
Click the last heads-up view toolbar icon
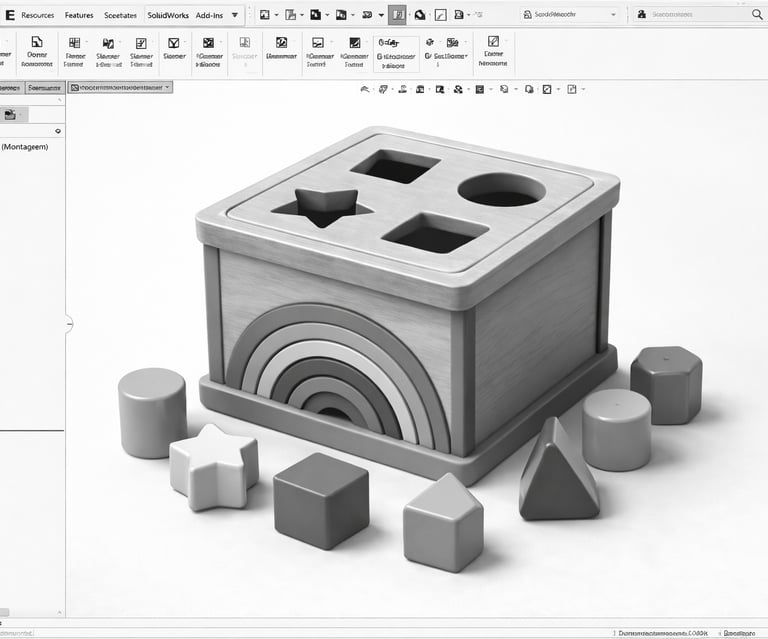point(572,89)
